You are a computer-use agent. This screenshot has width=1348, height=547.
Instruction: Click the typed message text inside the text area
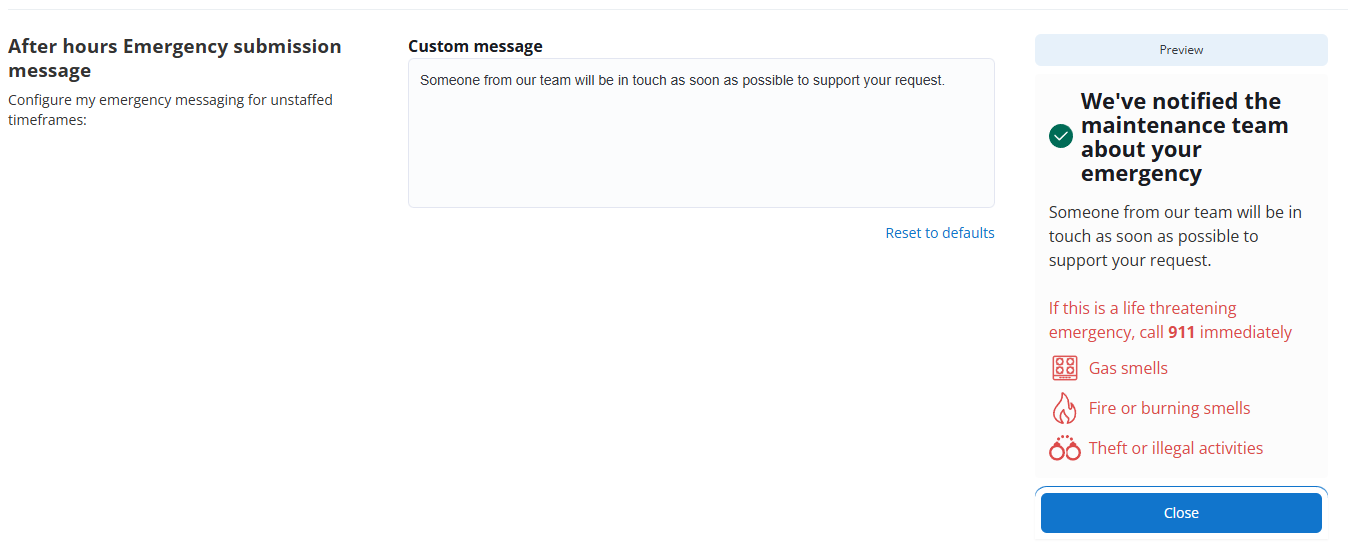pos(681,80)
